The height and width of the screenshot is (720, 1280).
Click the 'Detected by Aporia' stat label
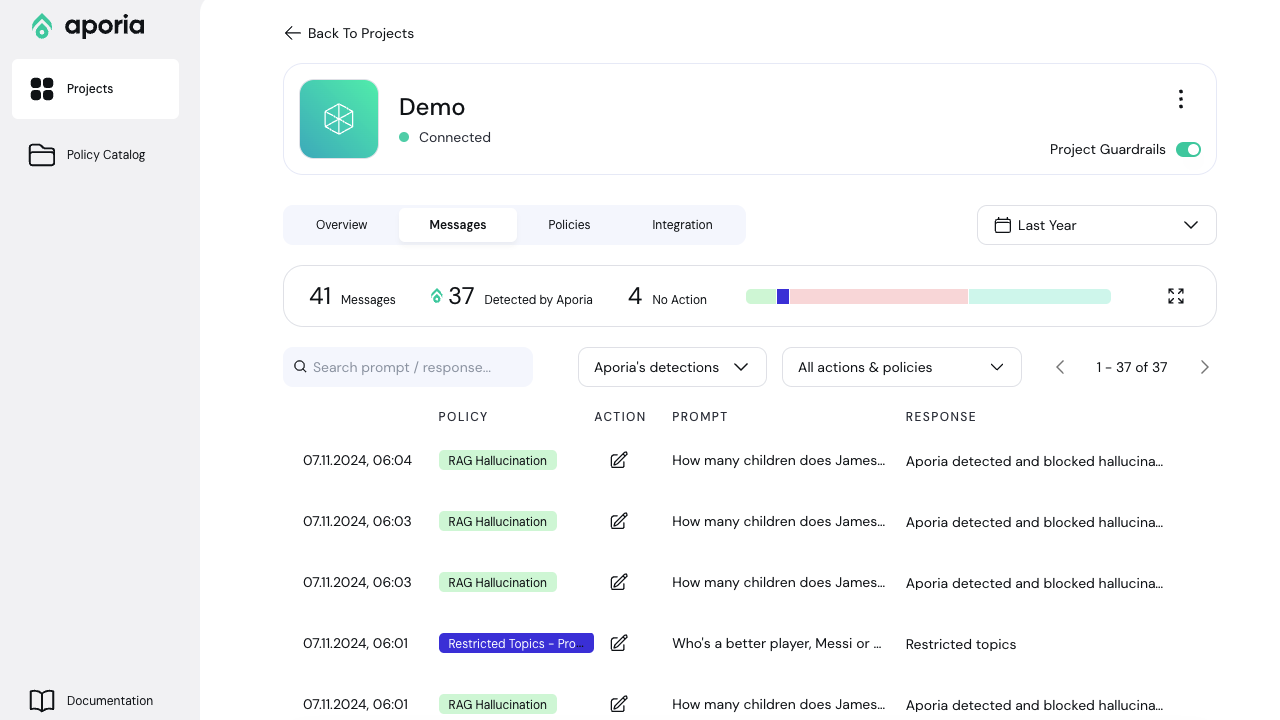(538, 299)
